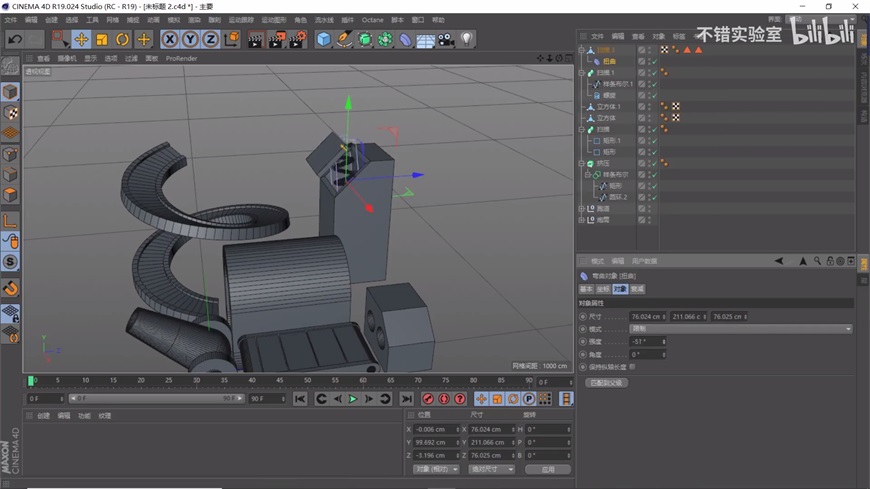Toggle the green check for 螺旋
Viewport: 870px width, 489px height.
pyautogui.click(x=653, y=95)
